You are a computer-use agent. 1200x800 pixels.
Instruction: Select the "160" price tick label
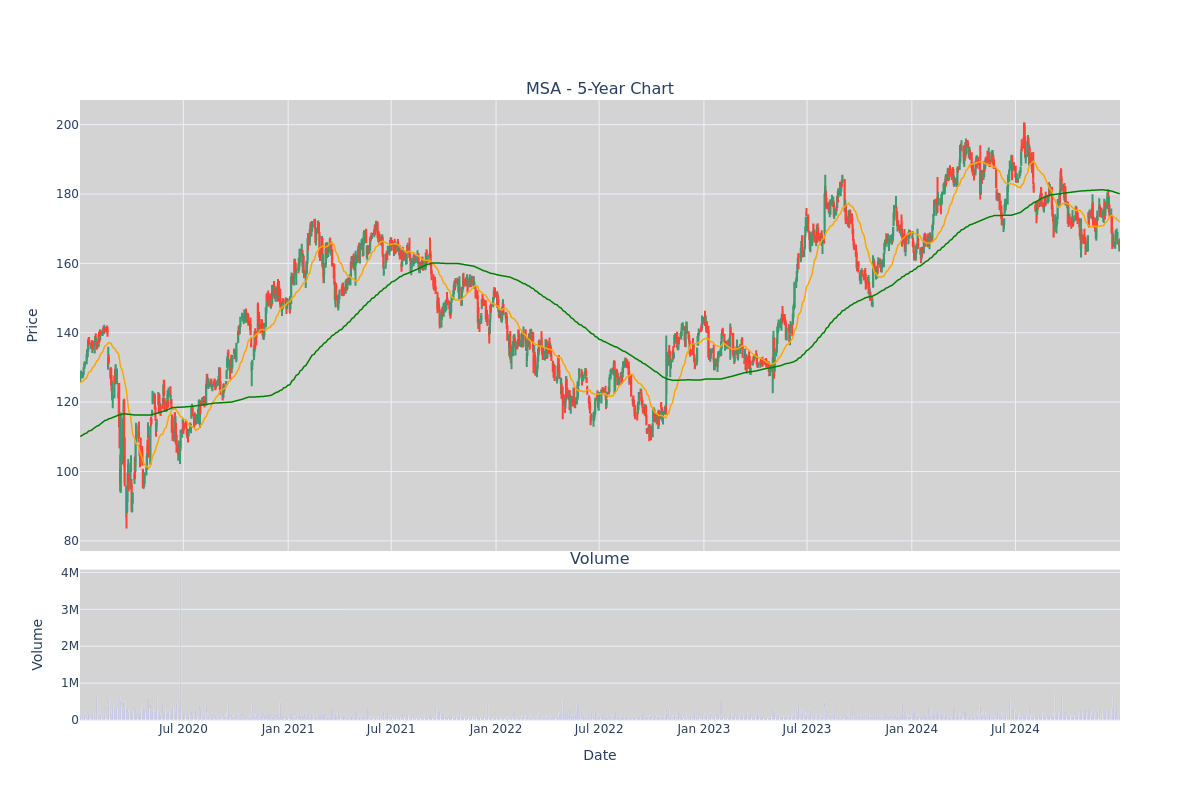(x=68, y=264)
